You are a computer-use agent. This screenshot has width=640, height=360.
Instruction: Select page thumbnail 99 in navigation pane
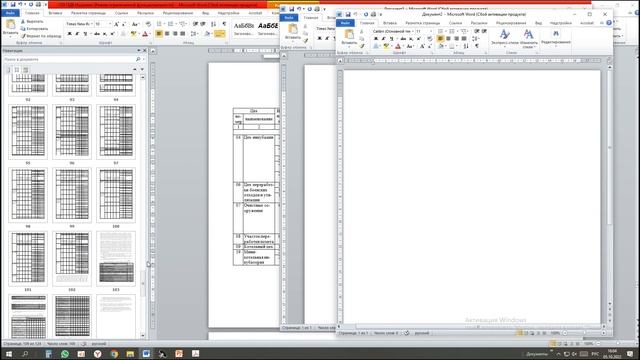point(72,195)
